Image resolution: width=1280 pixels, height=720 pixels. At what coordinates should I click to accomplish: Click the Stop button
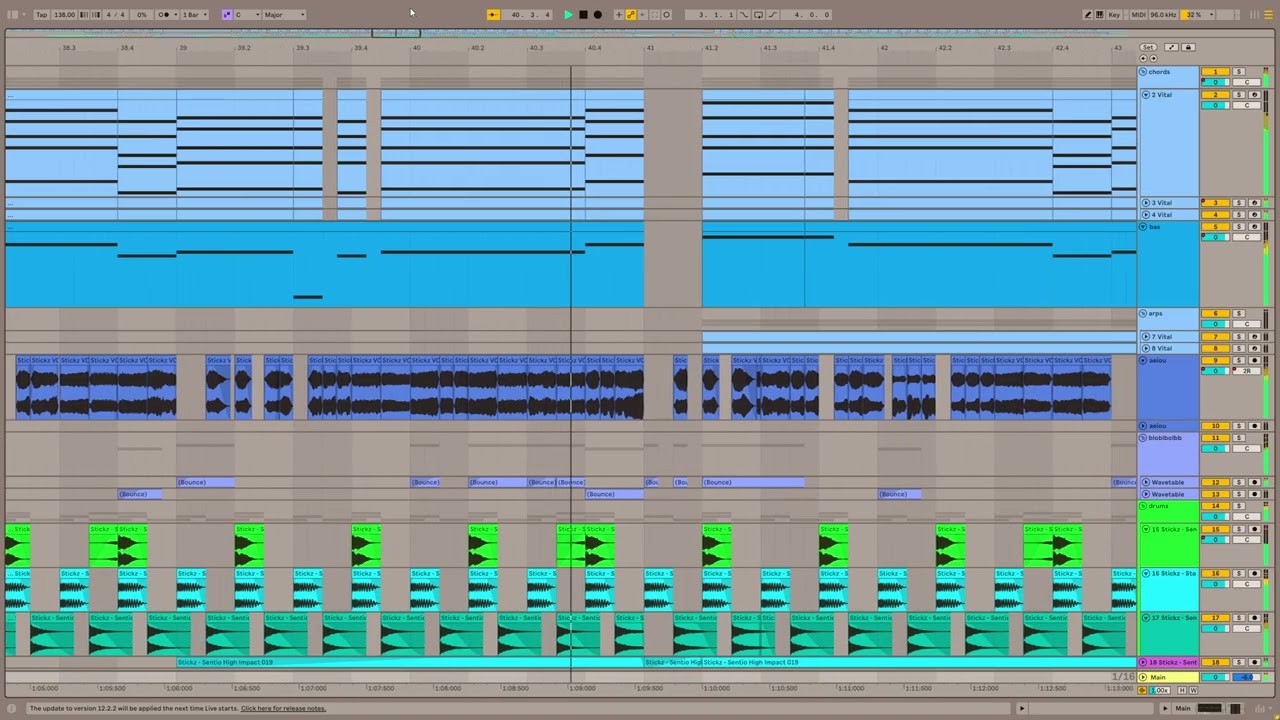[x=583, y=15]
